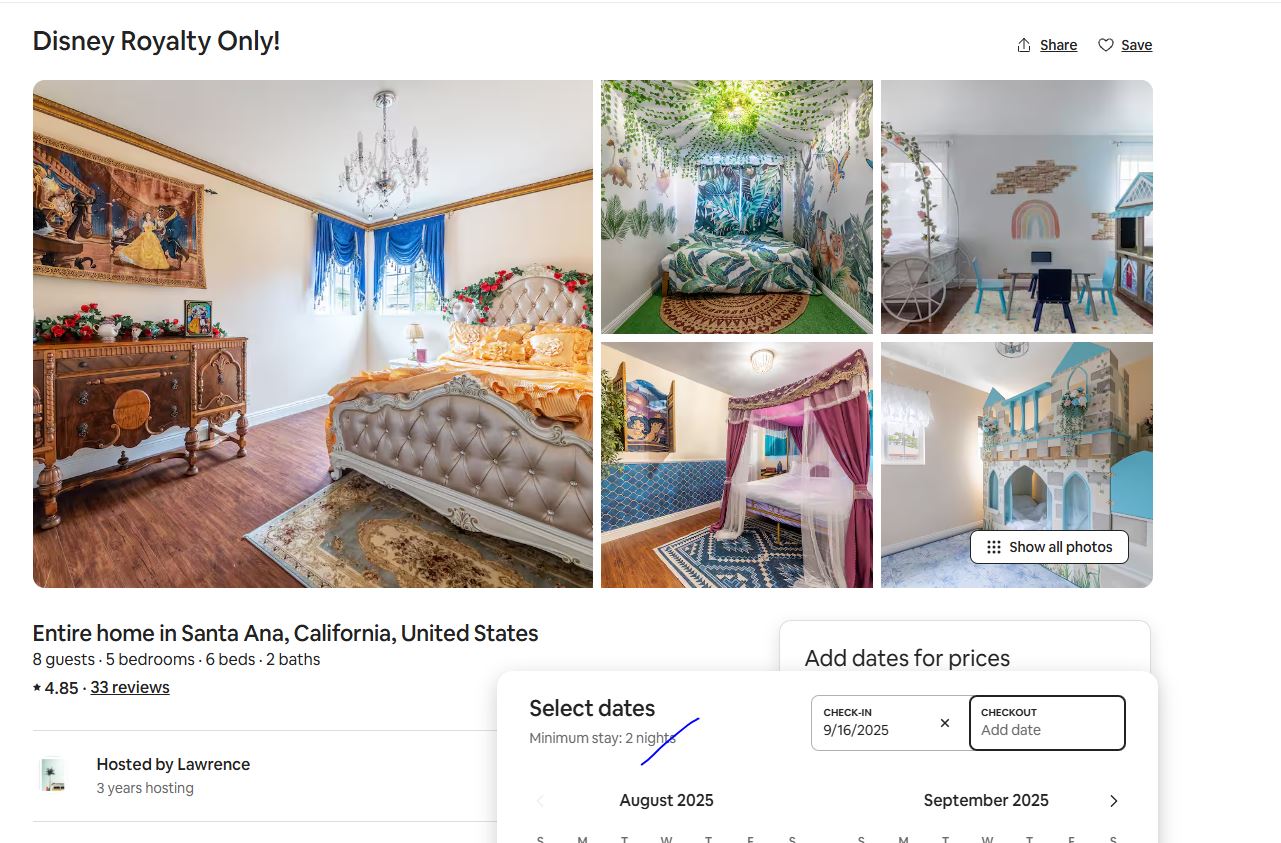Open the purple canopy bed photo
The image size is (1281, 843).
point(737,465)
